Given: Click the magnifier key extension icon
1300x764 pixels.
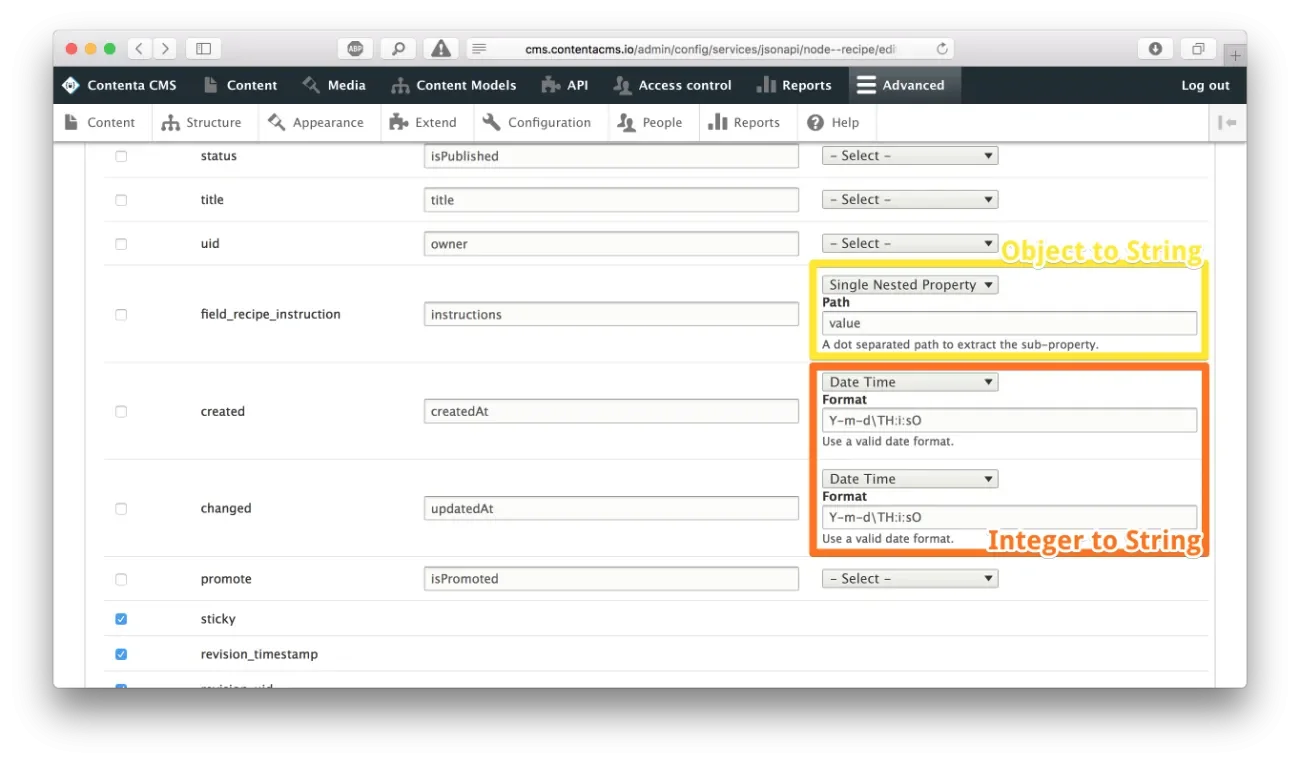Looking at the screenshot, I should tap(398, 48).
